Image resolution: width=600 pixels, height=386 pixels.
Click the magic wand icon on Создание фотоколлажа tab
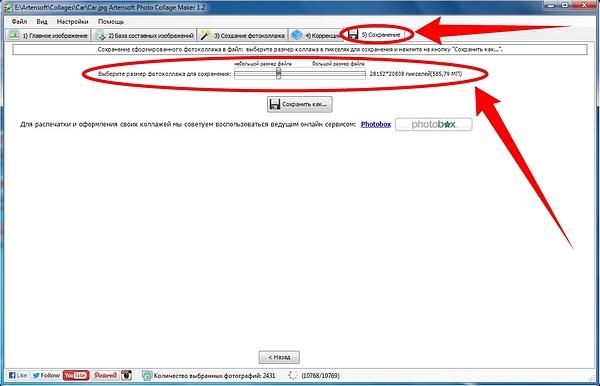pos(205,35)
